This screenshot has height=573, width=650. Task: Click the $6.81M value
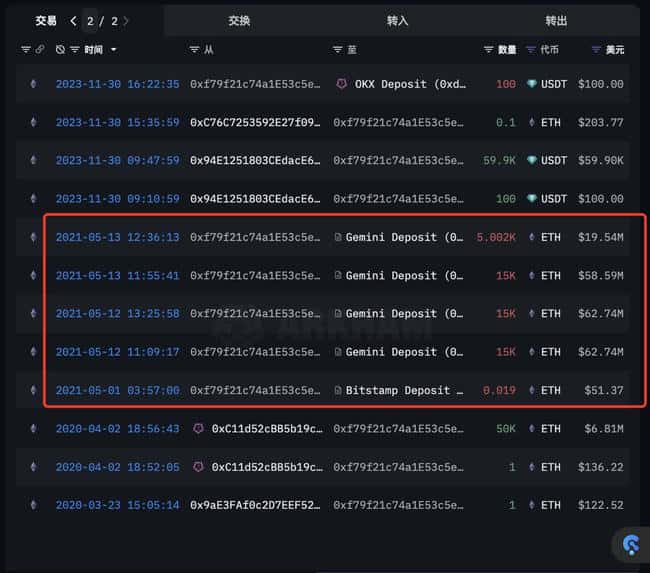(604, 428)
